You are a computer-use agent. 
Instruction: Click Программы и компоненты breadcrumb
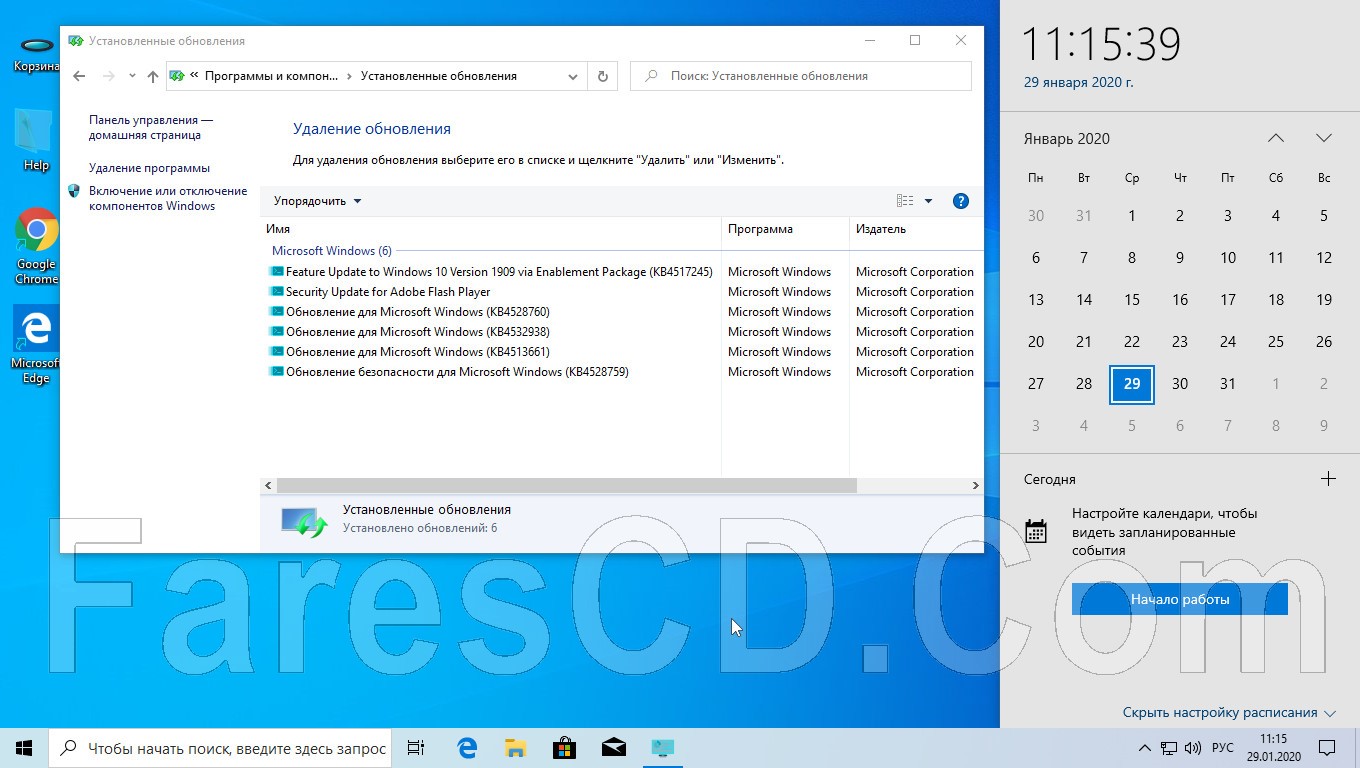[272, 76]
